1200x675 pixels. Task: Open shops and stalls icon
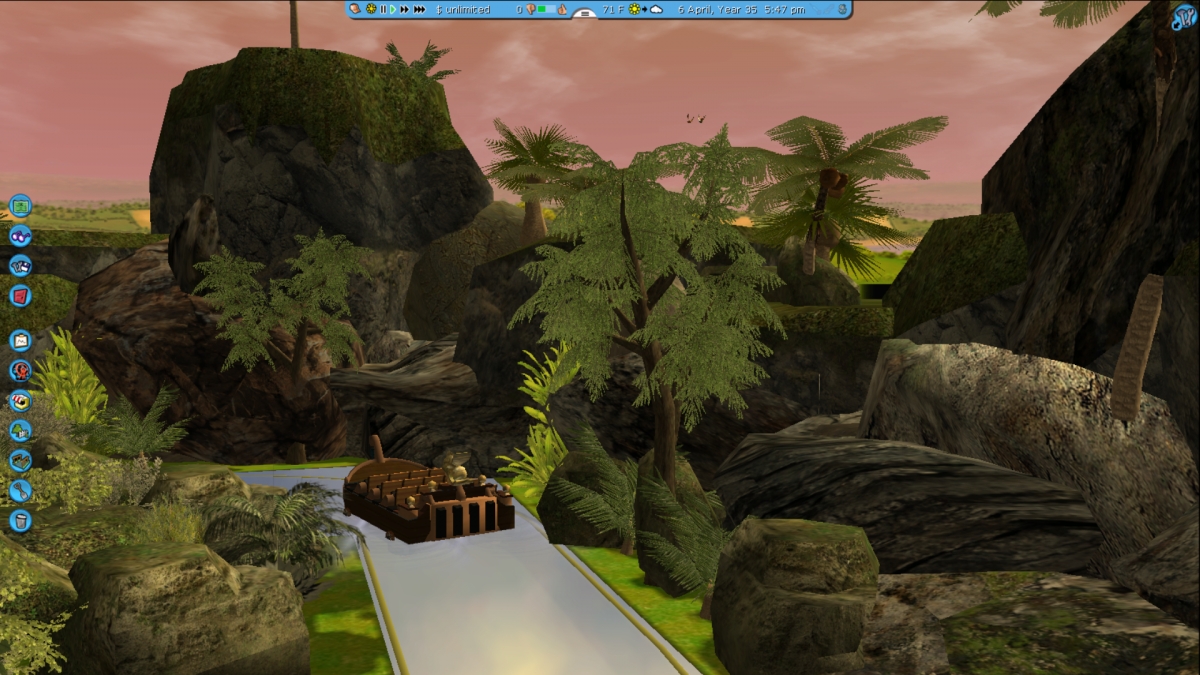20,401
